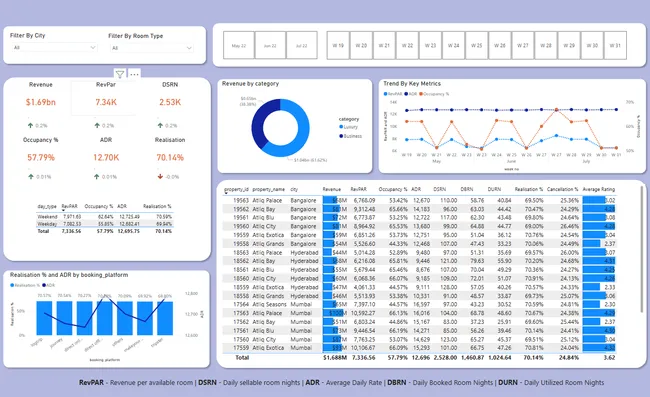Click the up arrow under DSRN 2.53K
The image size is (650, 397).
click(160, 125)
